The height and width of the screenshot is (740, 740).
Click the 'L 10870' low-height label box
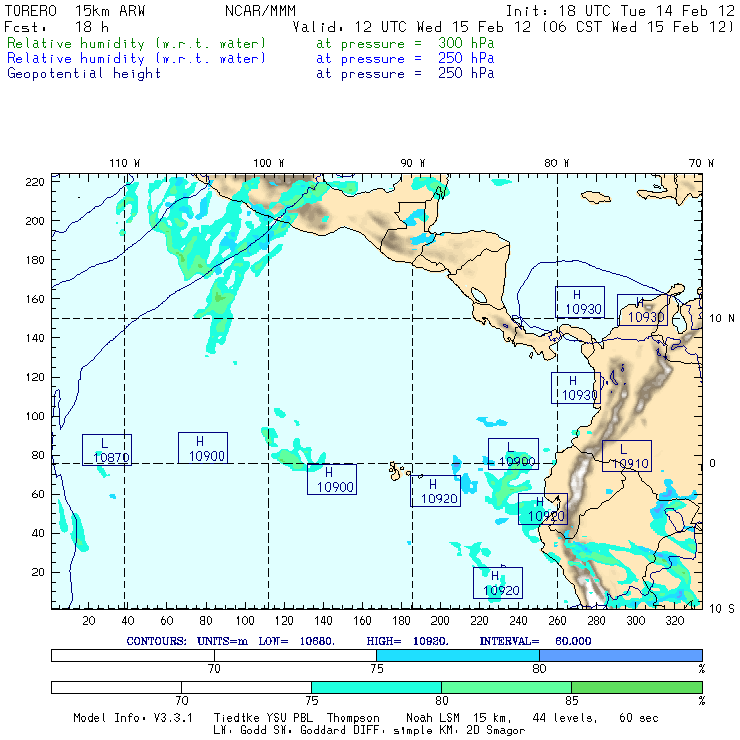pos(107,450)
